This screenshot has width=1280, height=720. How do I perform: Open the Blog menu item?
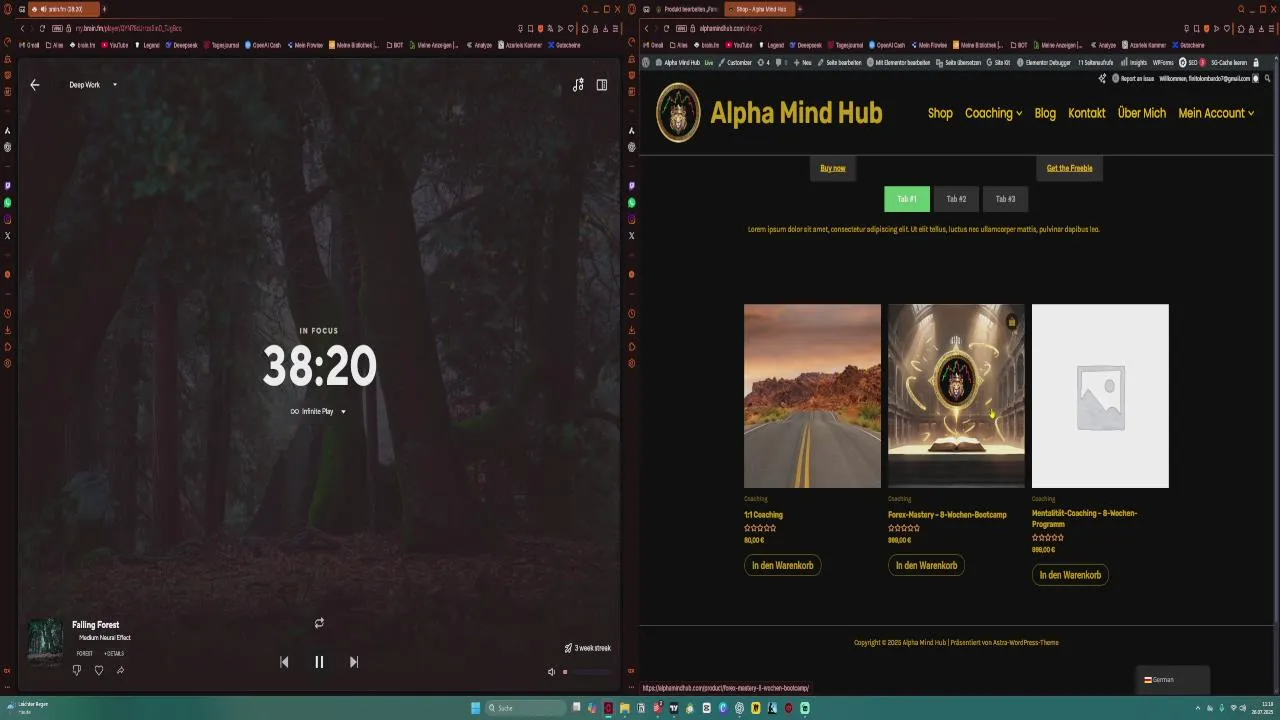click(x=1045, y=113)
